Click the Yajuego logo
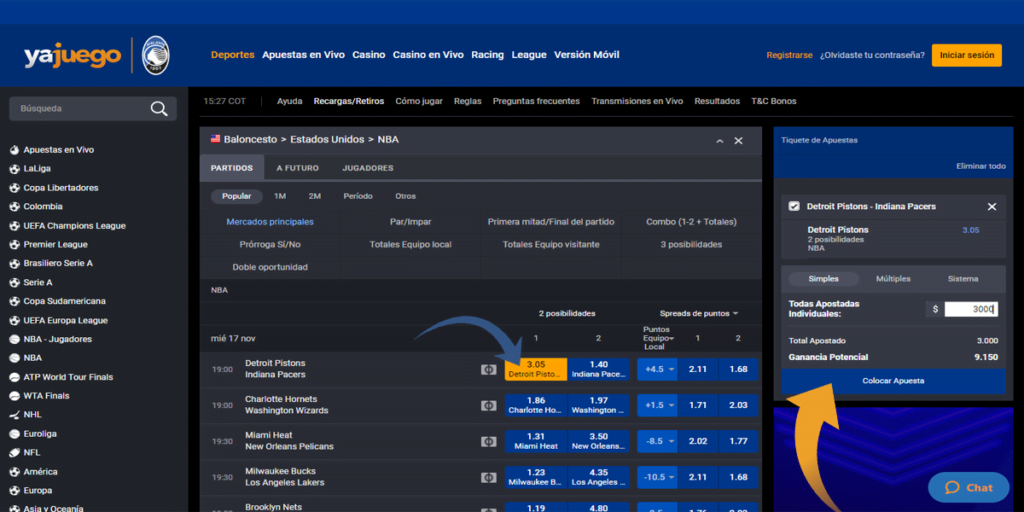Screen dimensions: 1024x512 74,56
